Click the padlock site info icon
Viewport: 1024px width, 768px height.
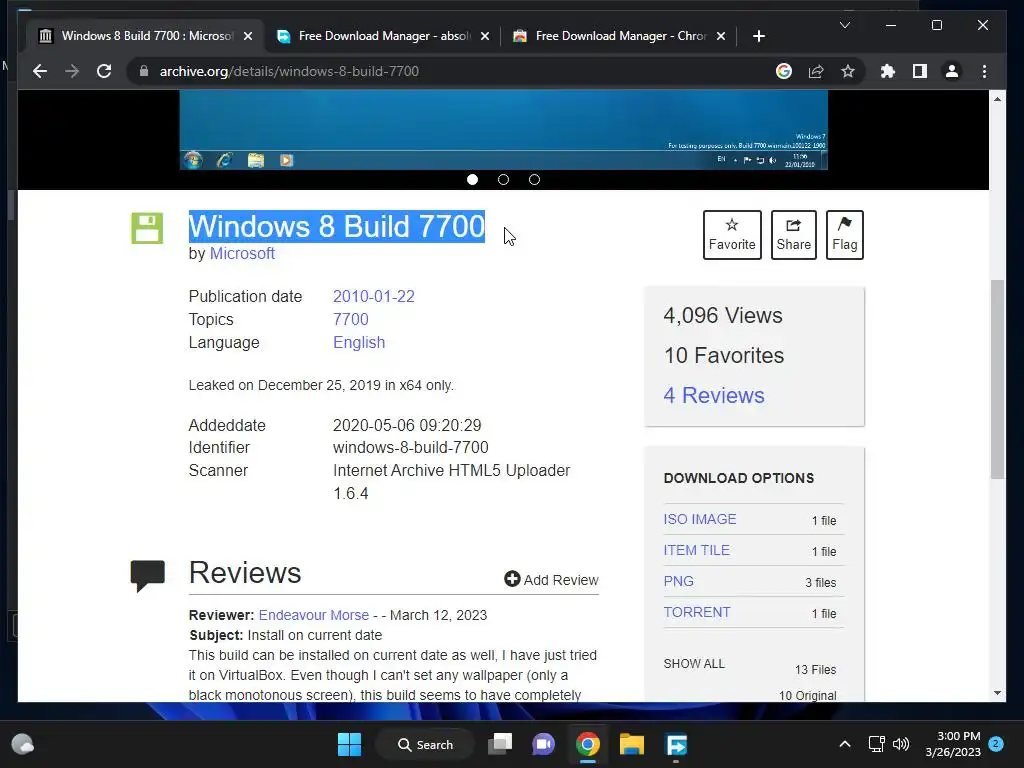coord(144,71)
